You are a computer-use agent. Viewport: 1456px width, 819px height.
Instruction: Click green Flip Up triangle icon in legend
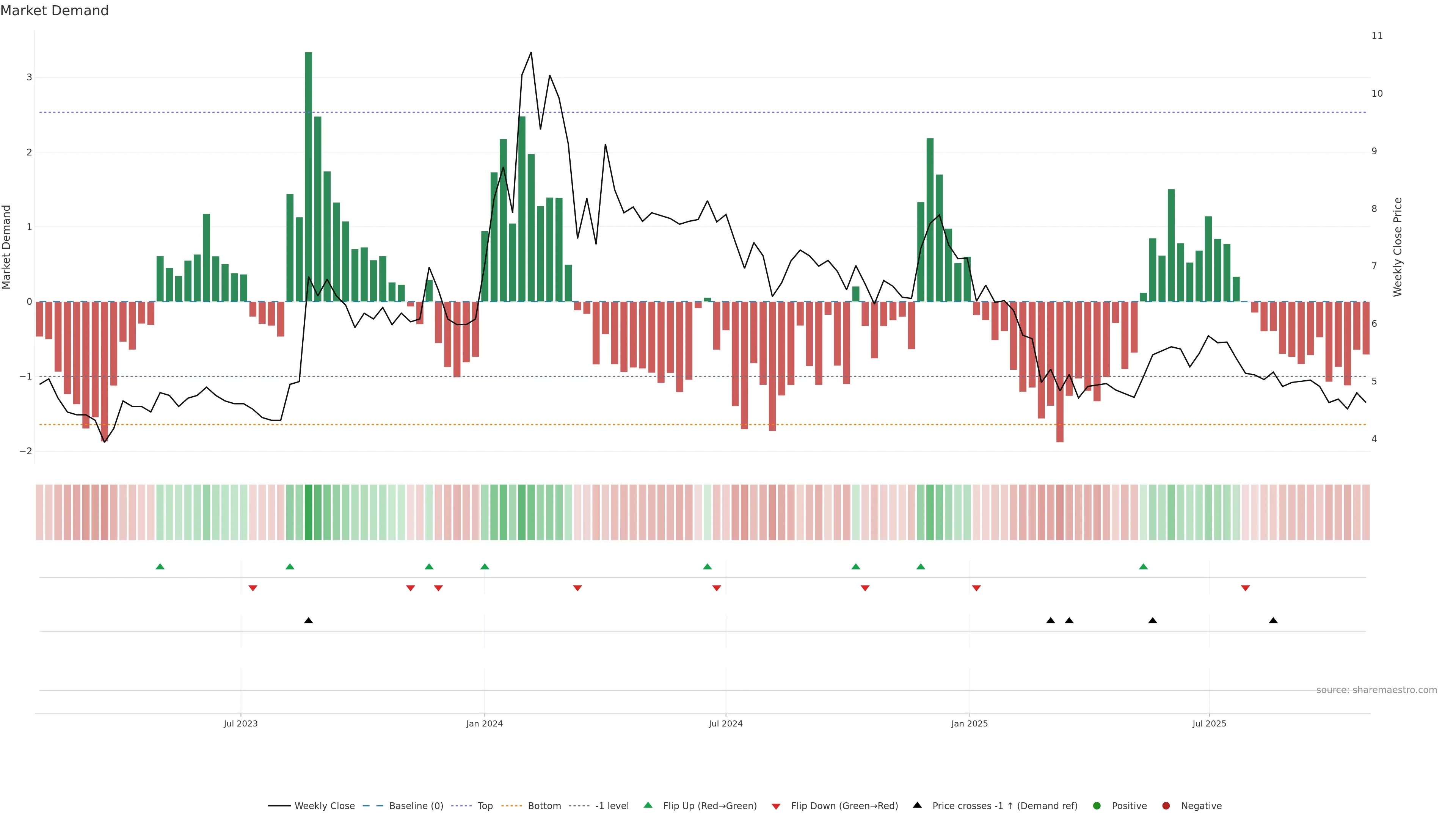click(648, 805)
